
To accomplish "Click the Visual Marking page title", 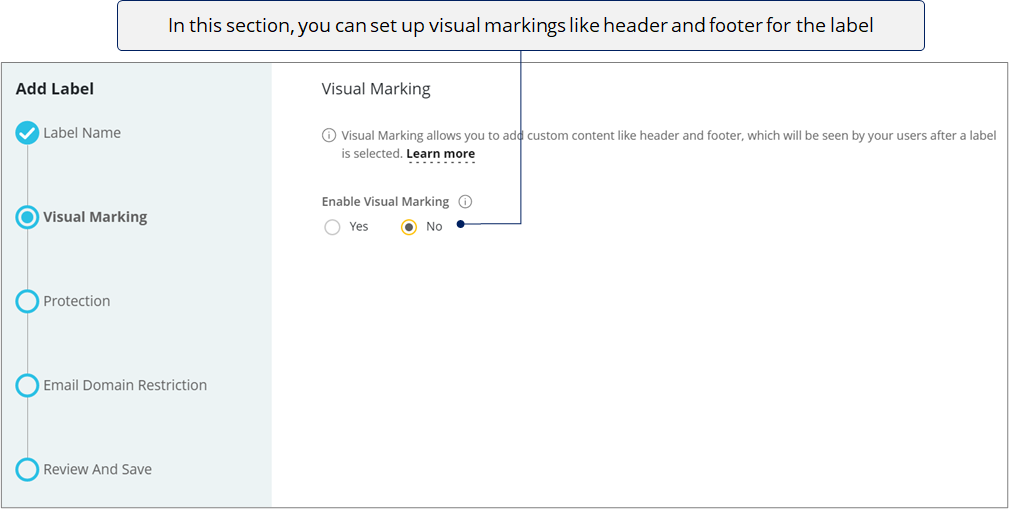I will coord(376,89).
